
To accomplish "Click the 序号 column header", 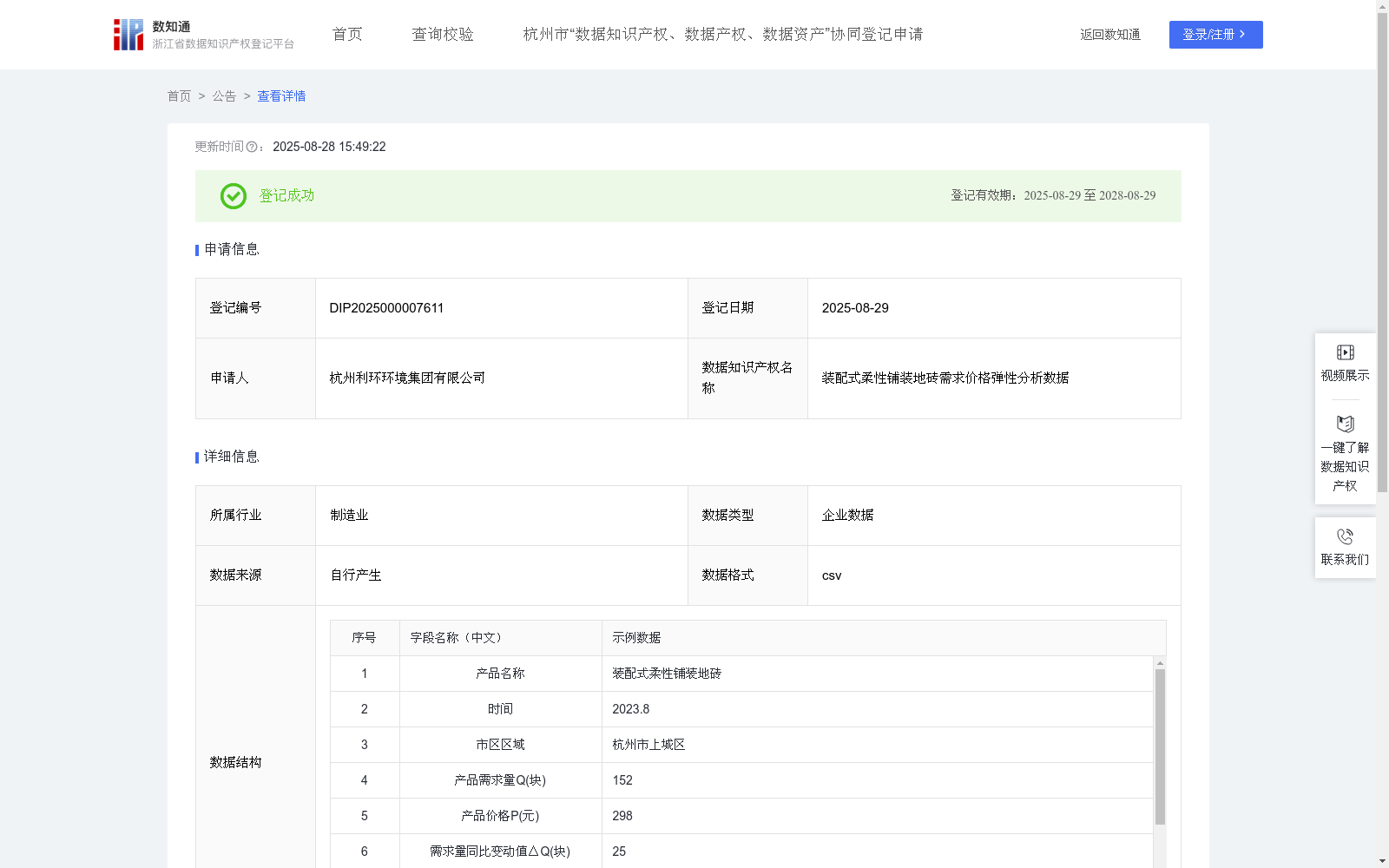I will (x=364, y=638).
